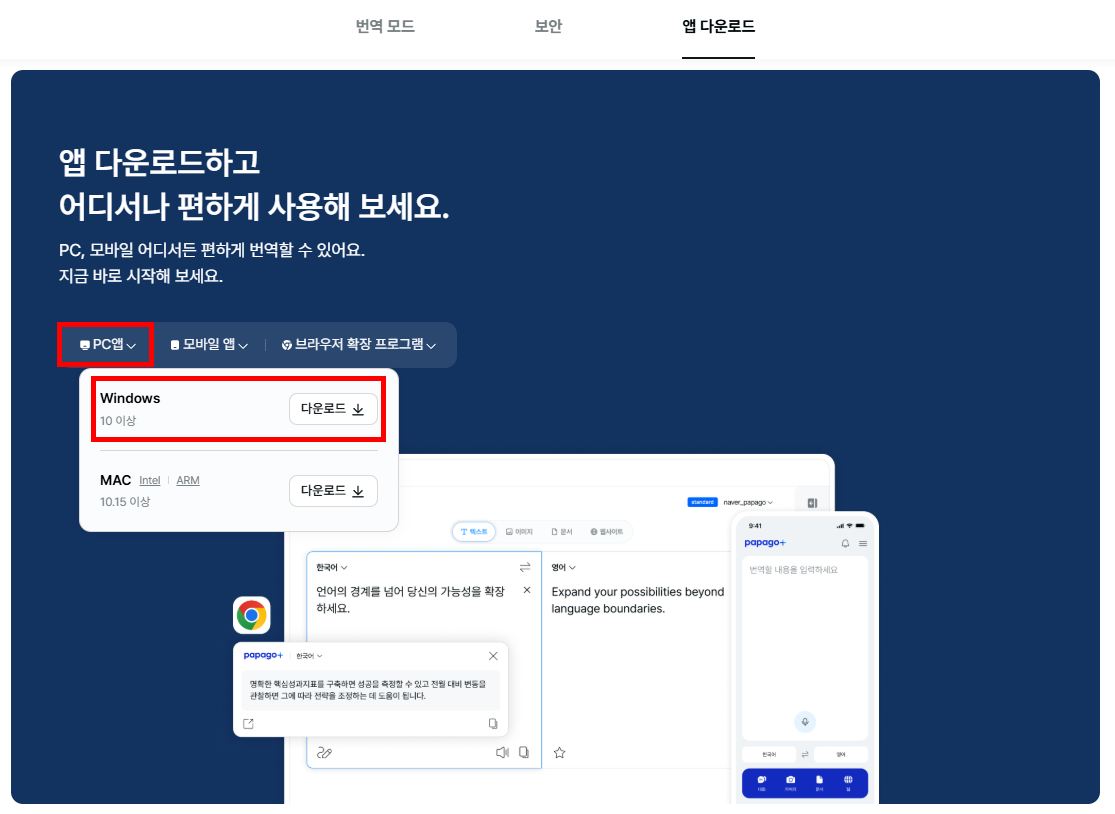
Task: Expand the 모바일 앱 dropdown
Action: (209, 345)
